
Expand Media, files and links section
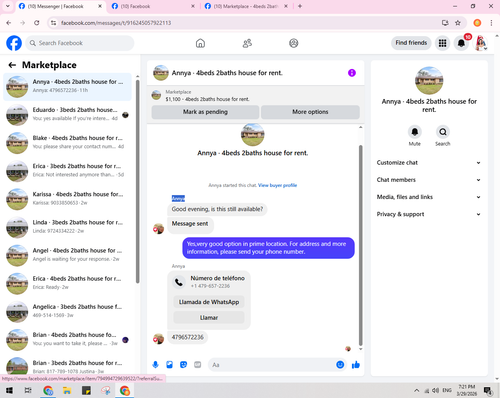[x=429, y=197]
